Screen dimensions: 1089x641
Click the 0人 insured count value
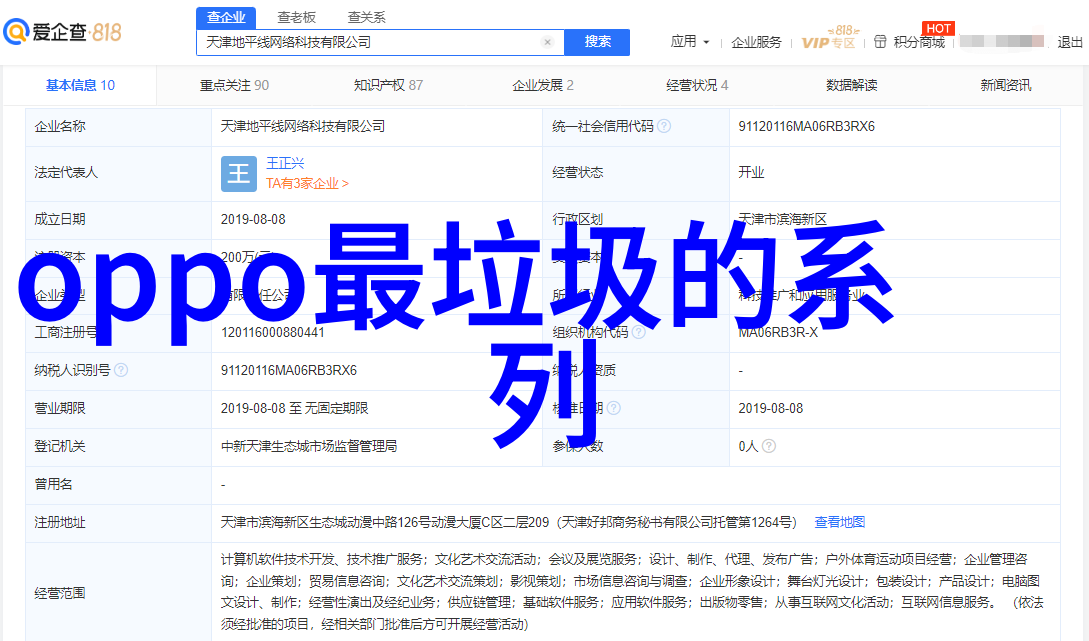pos(748,447)
